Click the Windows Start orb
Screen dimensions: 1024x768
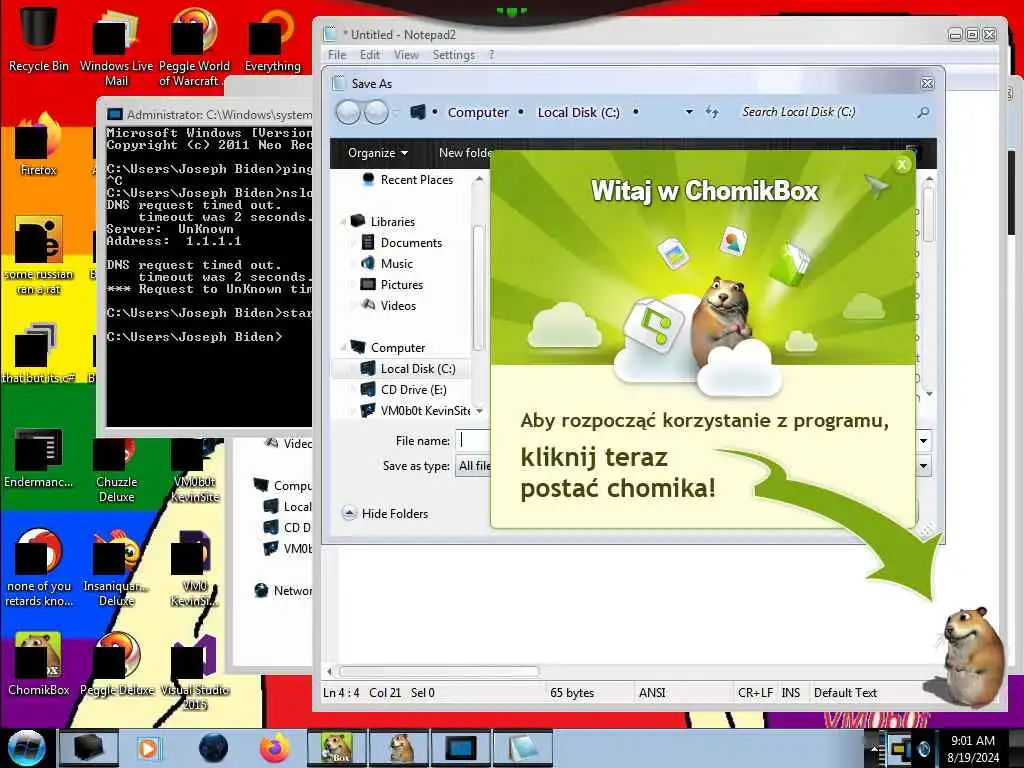26,748
